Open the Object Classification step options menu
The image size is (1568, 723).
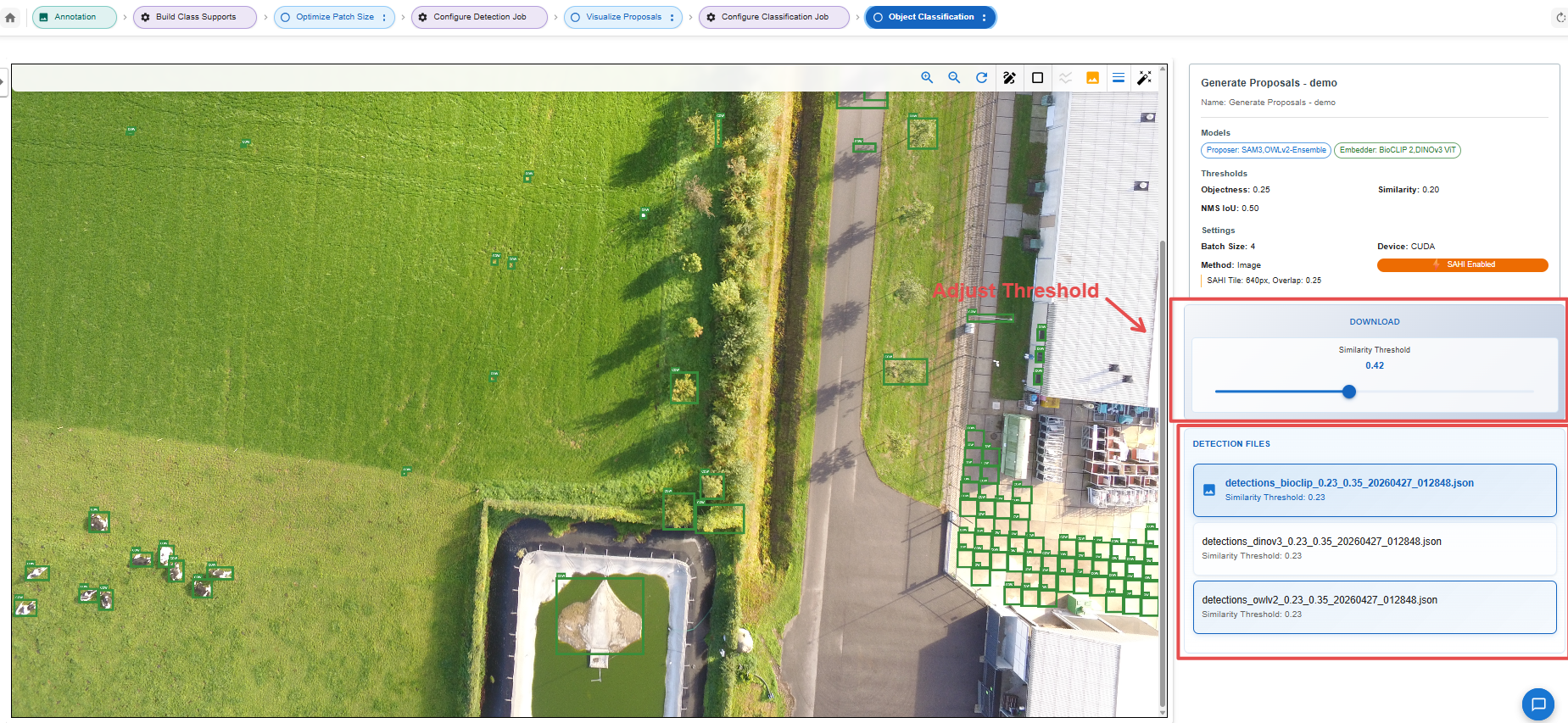[x=984, y=17]
